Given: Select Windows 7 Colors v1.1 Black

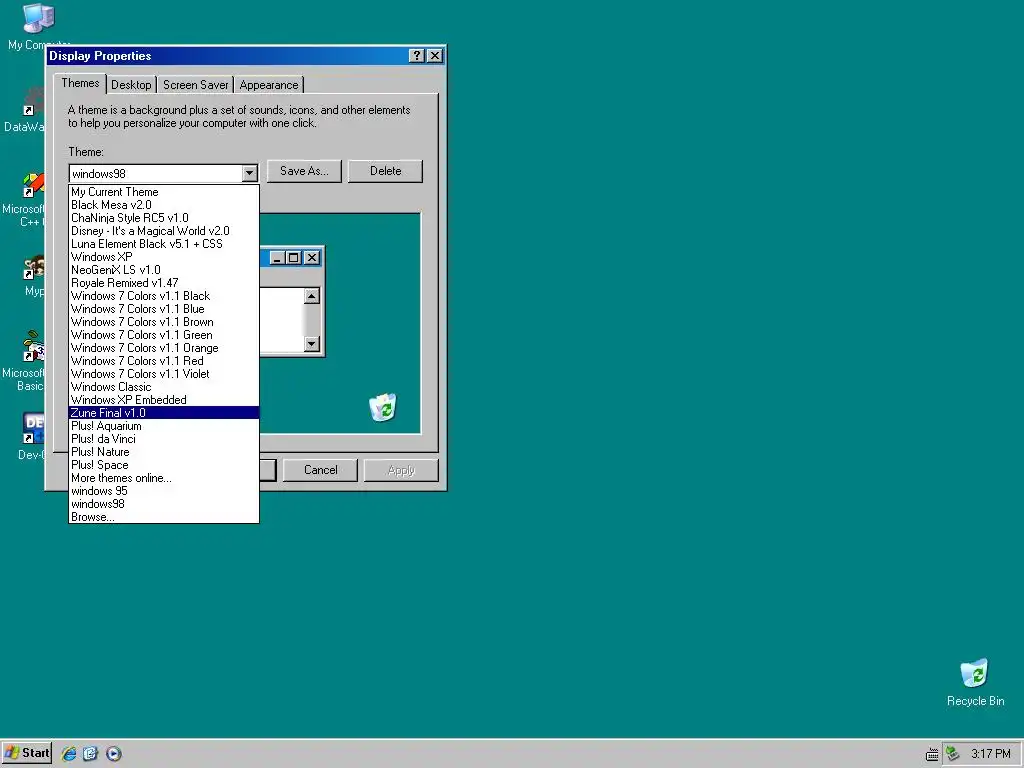Looking at the screenshot, I should (164, 296).
